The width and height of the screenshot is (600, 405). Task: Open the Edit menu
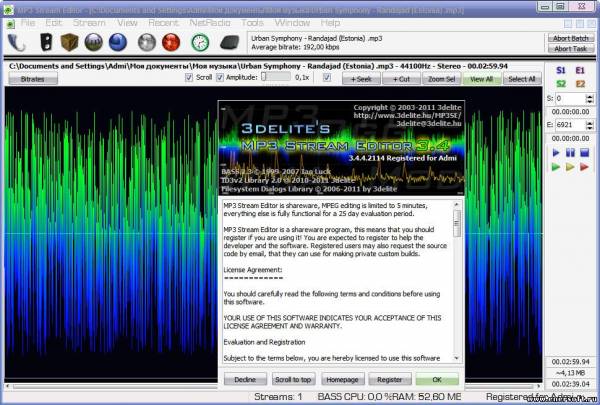tap(54, 23)
